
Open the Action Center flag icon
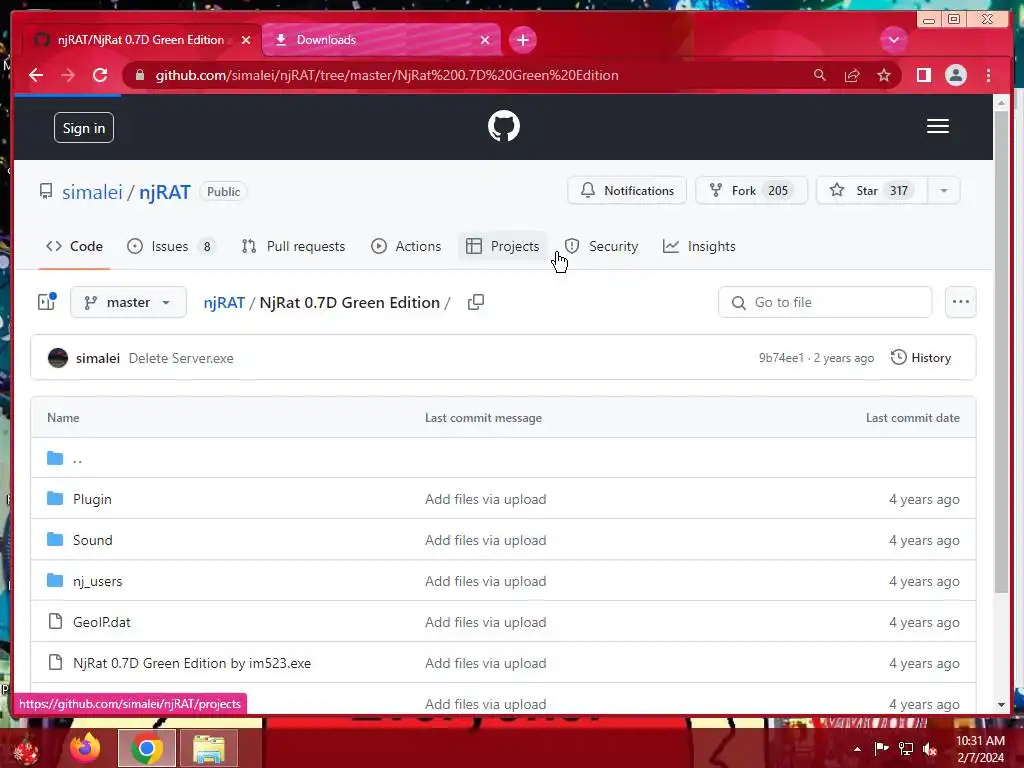click(x=881, y=748)
